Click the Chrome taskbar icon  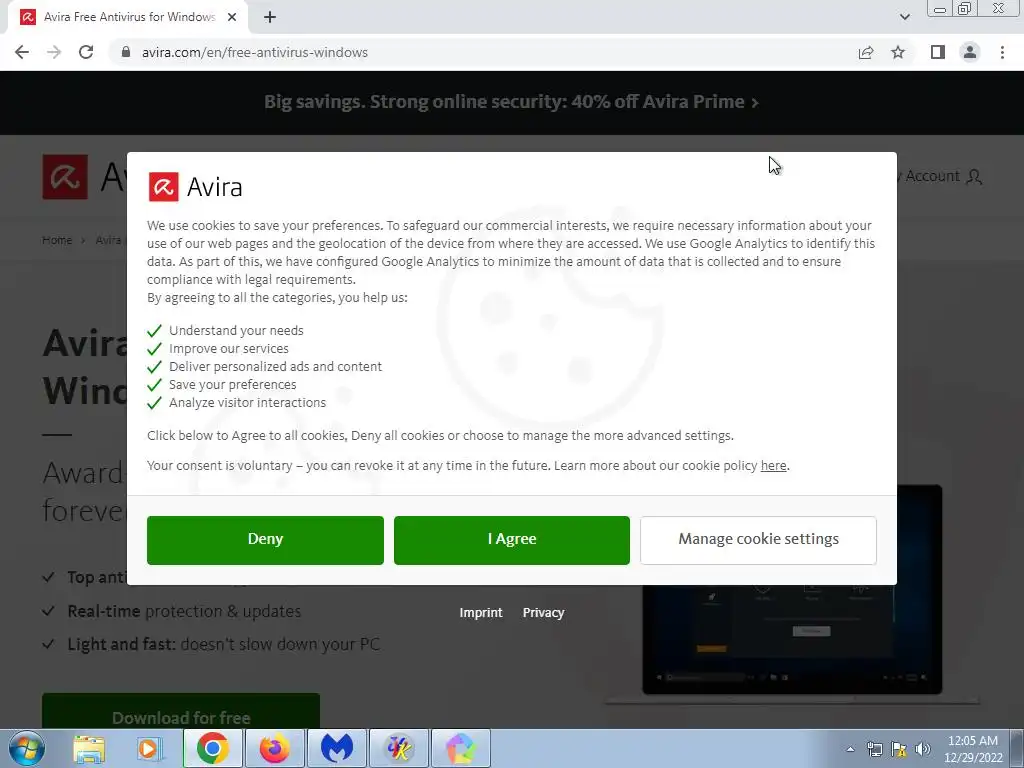coord(212,748)
